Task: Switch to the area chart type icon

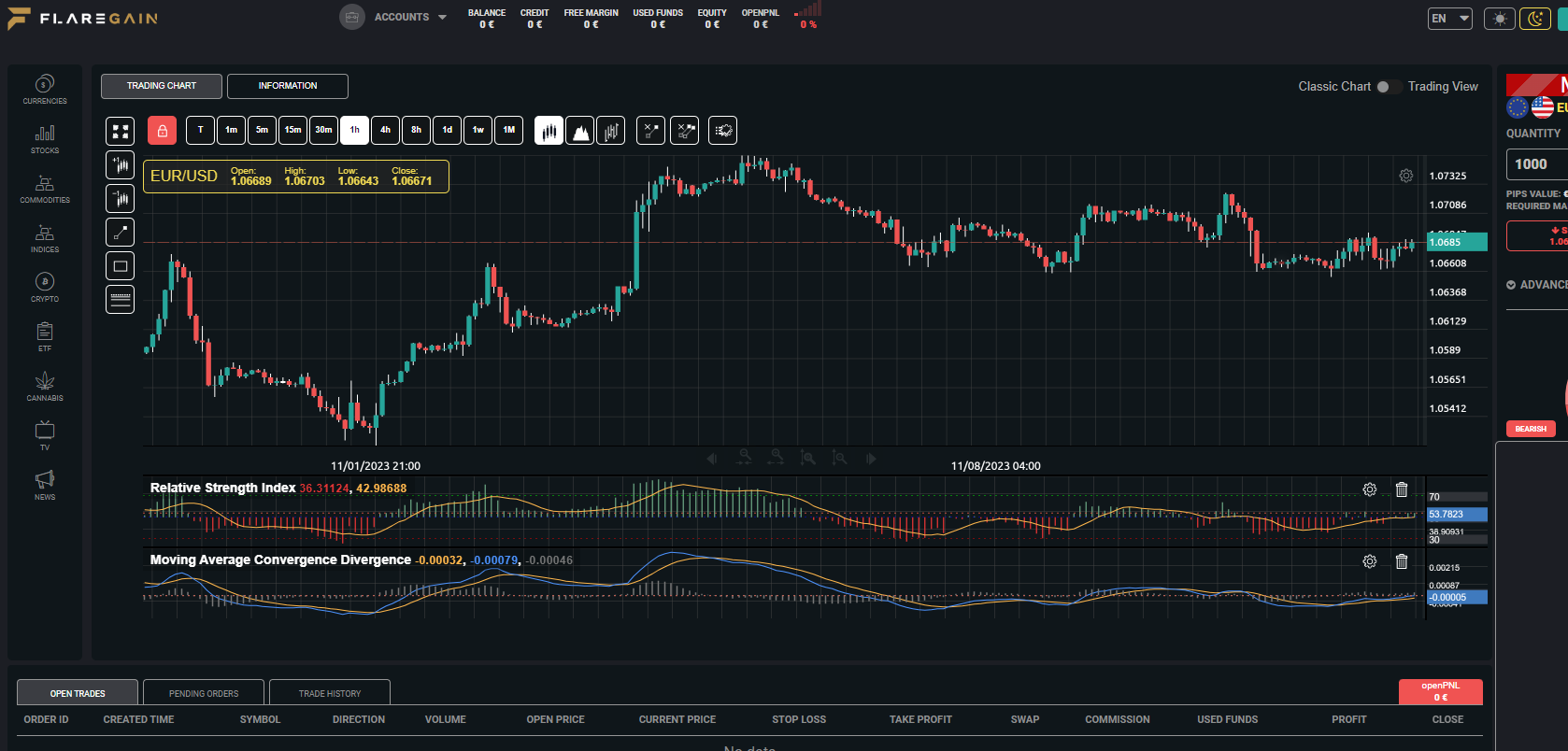Action: pyautogui.click(x=579, y=131)
